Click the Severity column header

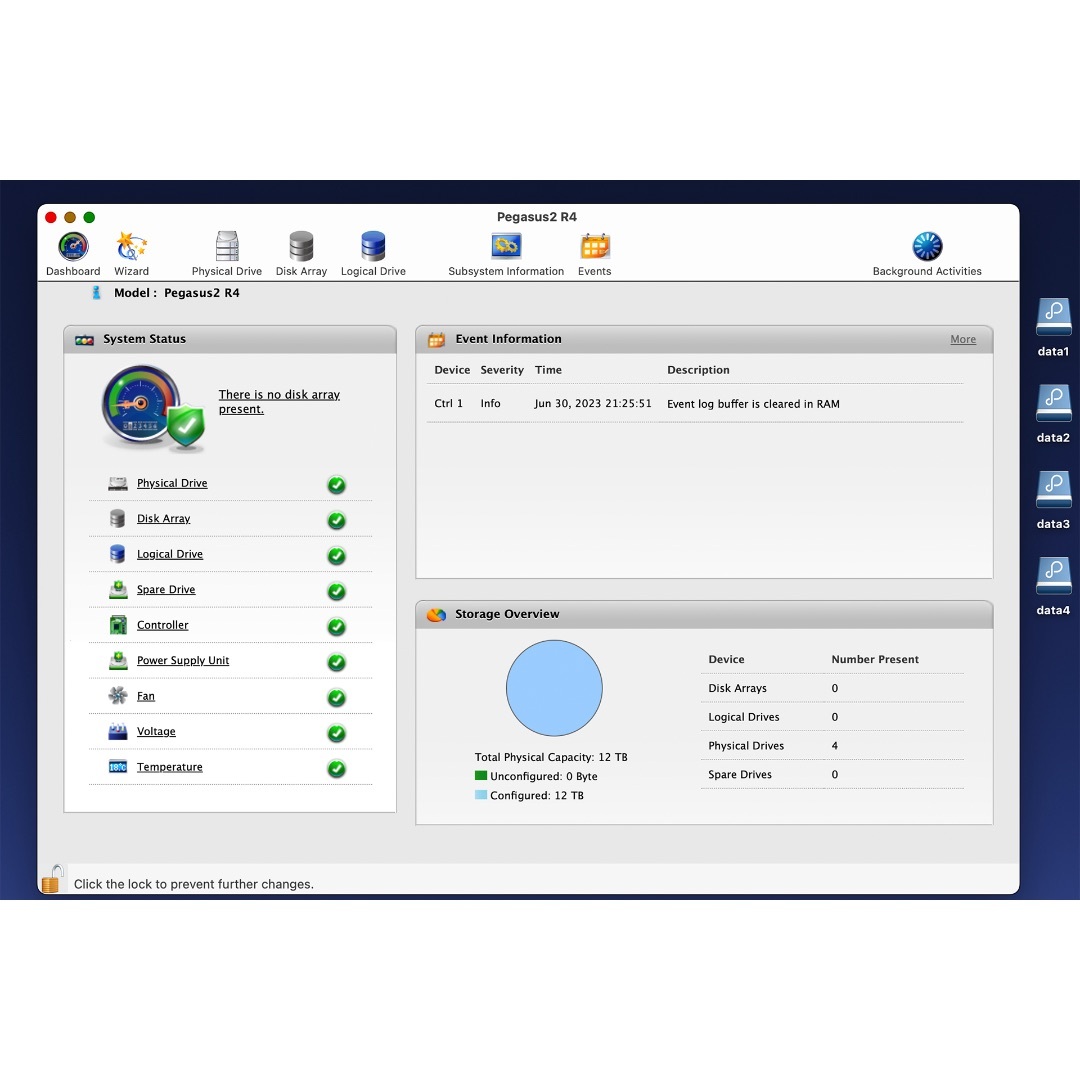point(502,370)
